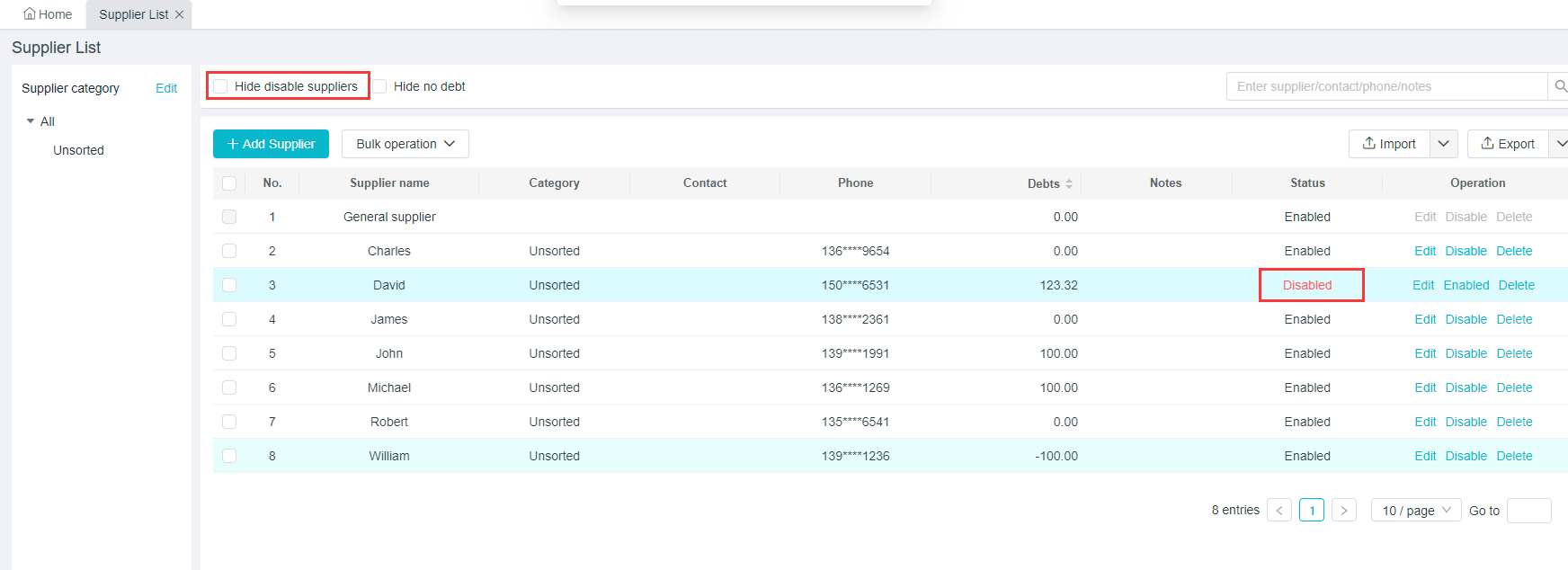Screen dimensions: 1568x570
Task: Sort by Debts column arrows
Action: tap(1069, 183)
